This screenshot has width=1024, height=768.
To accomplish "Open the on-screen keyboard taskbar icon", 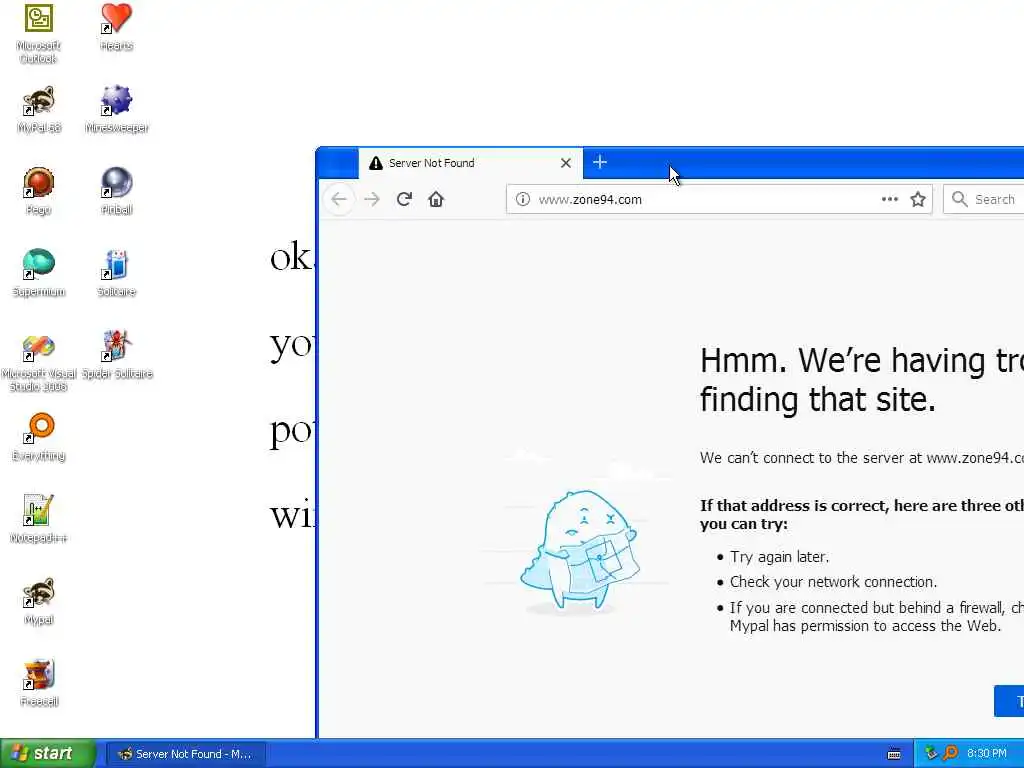I will pyautogui.click(x=894, y=754).
